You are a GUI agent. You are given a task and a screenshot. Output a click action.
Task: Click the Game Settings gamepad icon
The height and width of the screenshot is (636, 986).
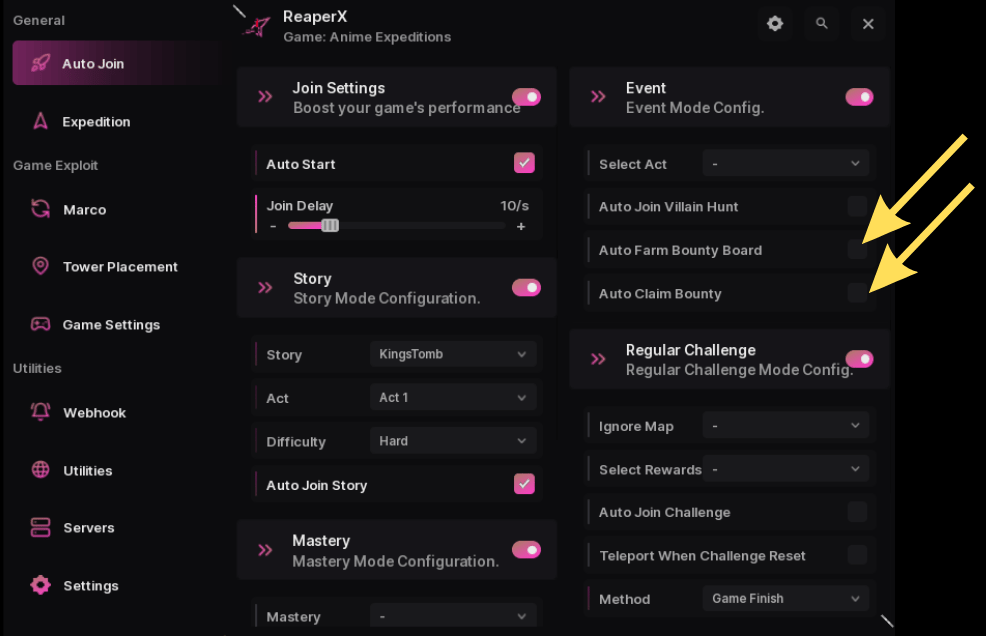click(40, 324)
